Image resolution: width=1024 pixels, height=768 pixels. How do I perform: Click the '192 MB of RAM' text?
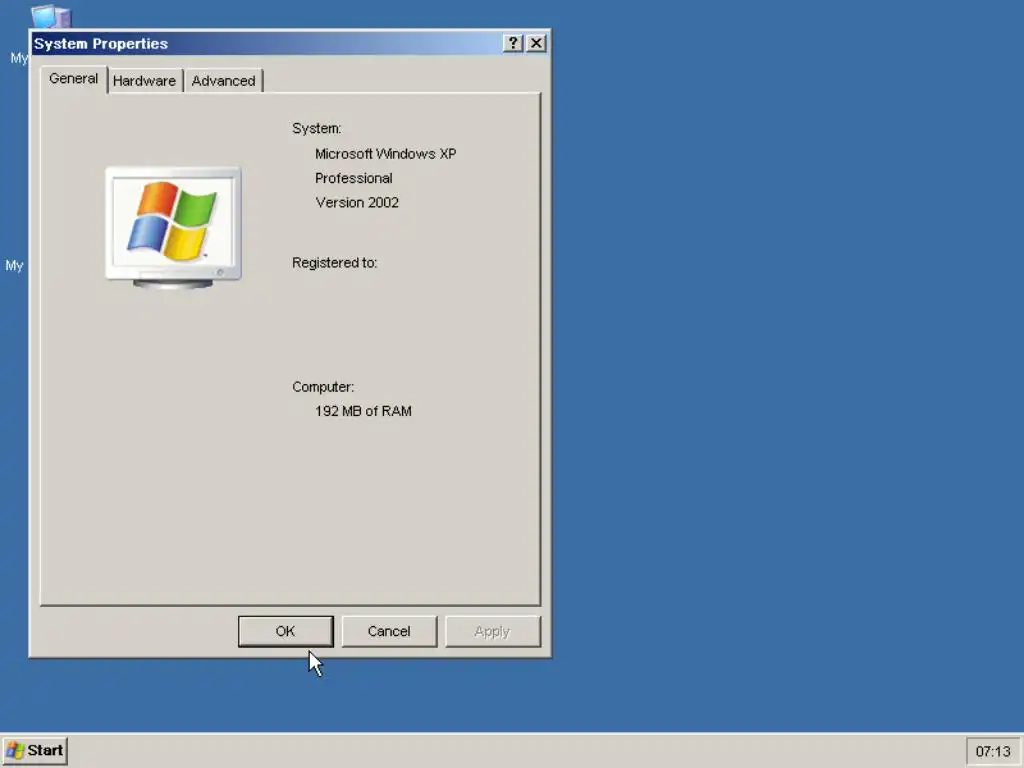click(363, 411)
